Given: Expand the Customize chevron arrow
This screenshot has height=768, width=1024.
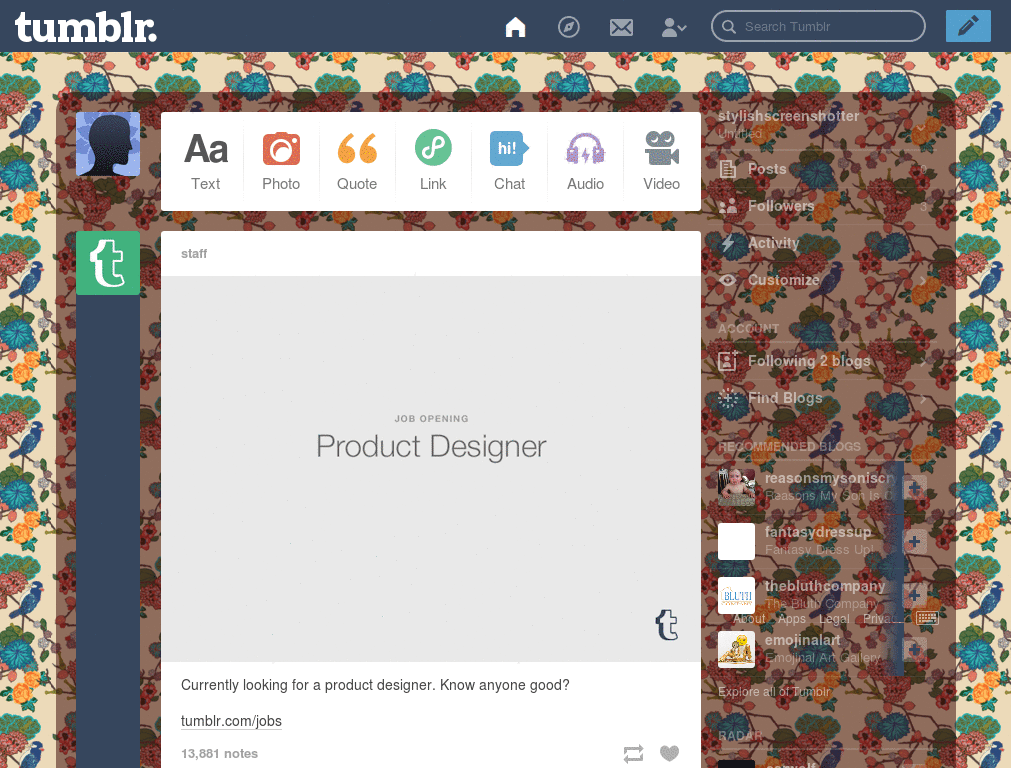Looking at the screenshot, I should pyautogui.click(x=923, y=281).
